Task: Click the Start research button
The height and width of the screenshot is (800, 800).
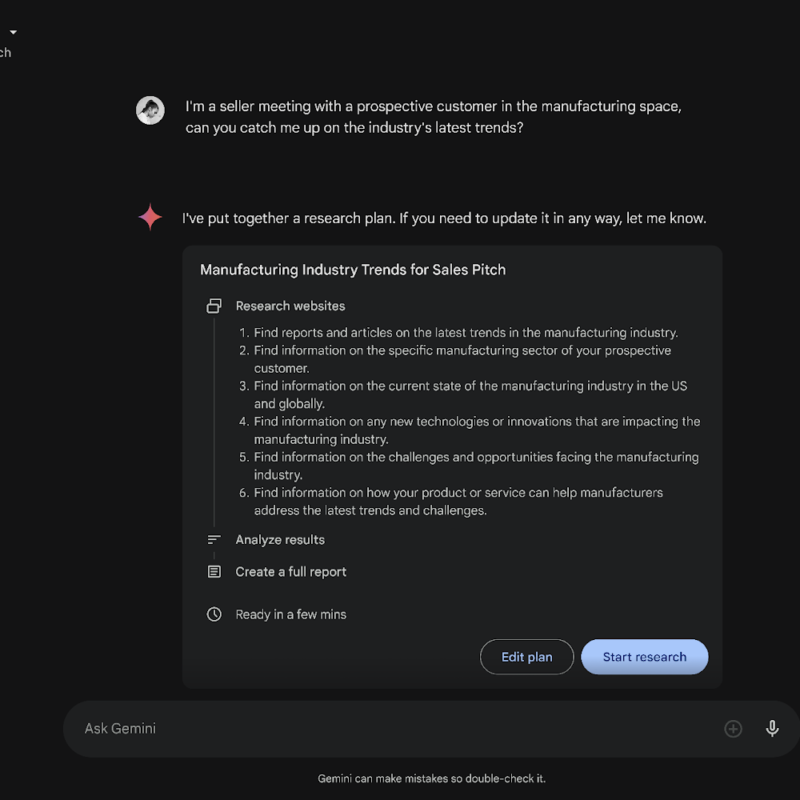Action: point(644,657)
